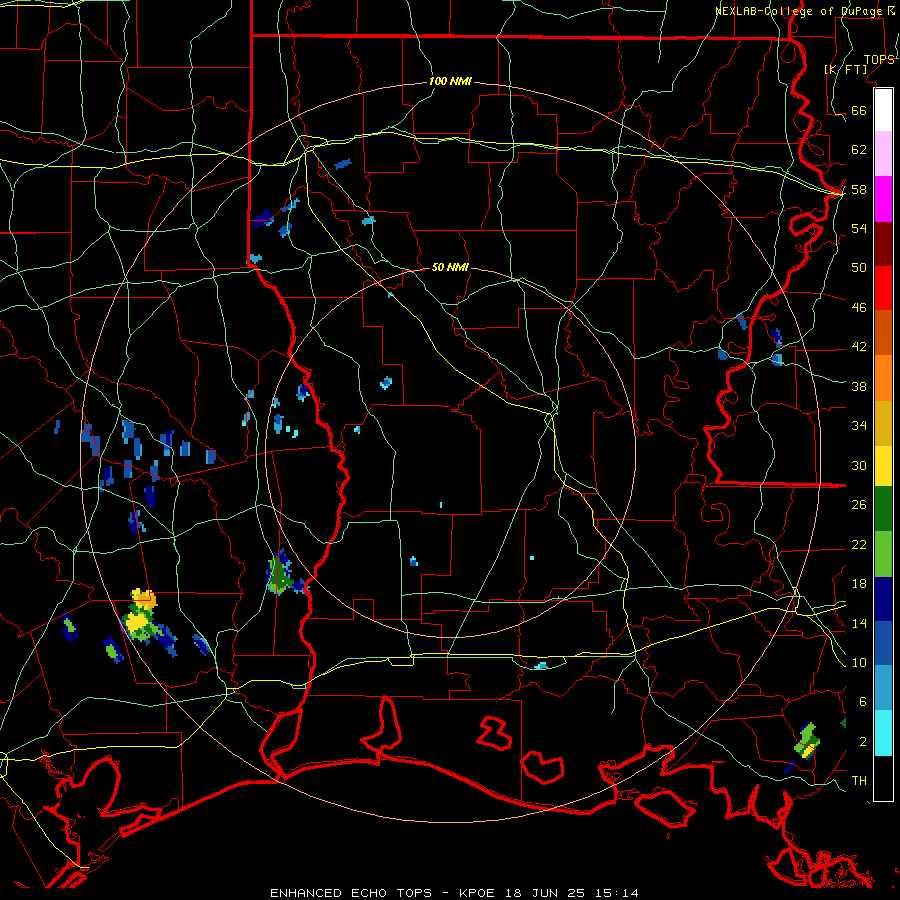Select the bright red legend band

(x=883, y=288)
